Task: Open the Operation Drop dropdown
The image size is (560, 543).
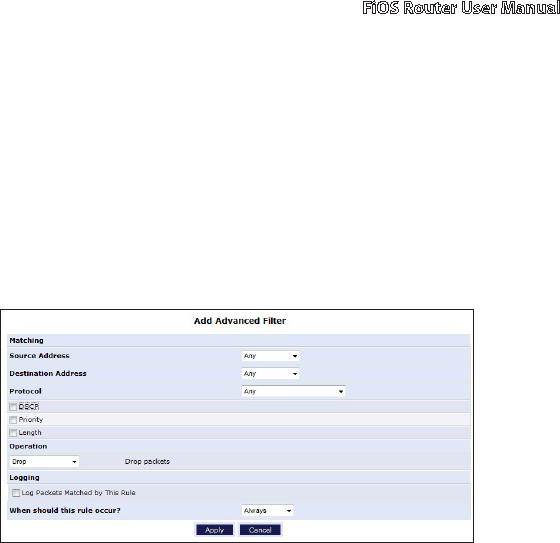Action: click(44, 462)
